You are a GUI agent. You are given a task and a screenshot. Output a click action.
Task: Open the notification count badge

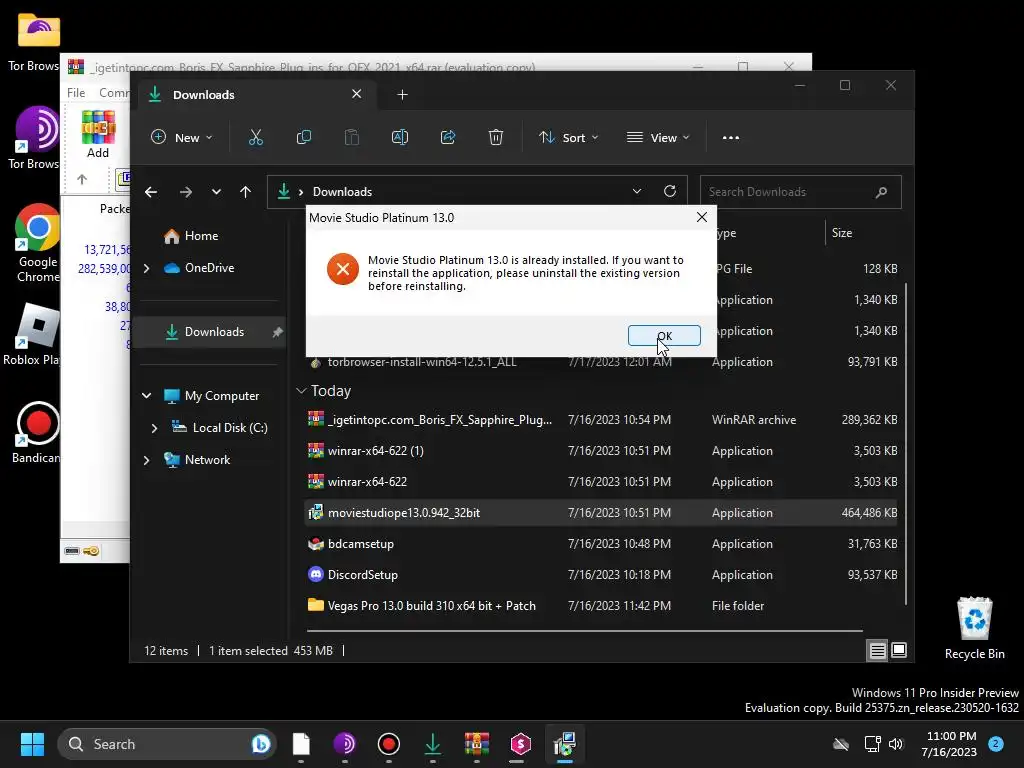[996, 743]
